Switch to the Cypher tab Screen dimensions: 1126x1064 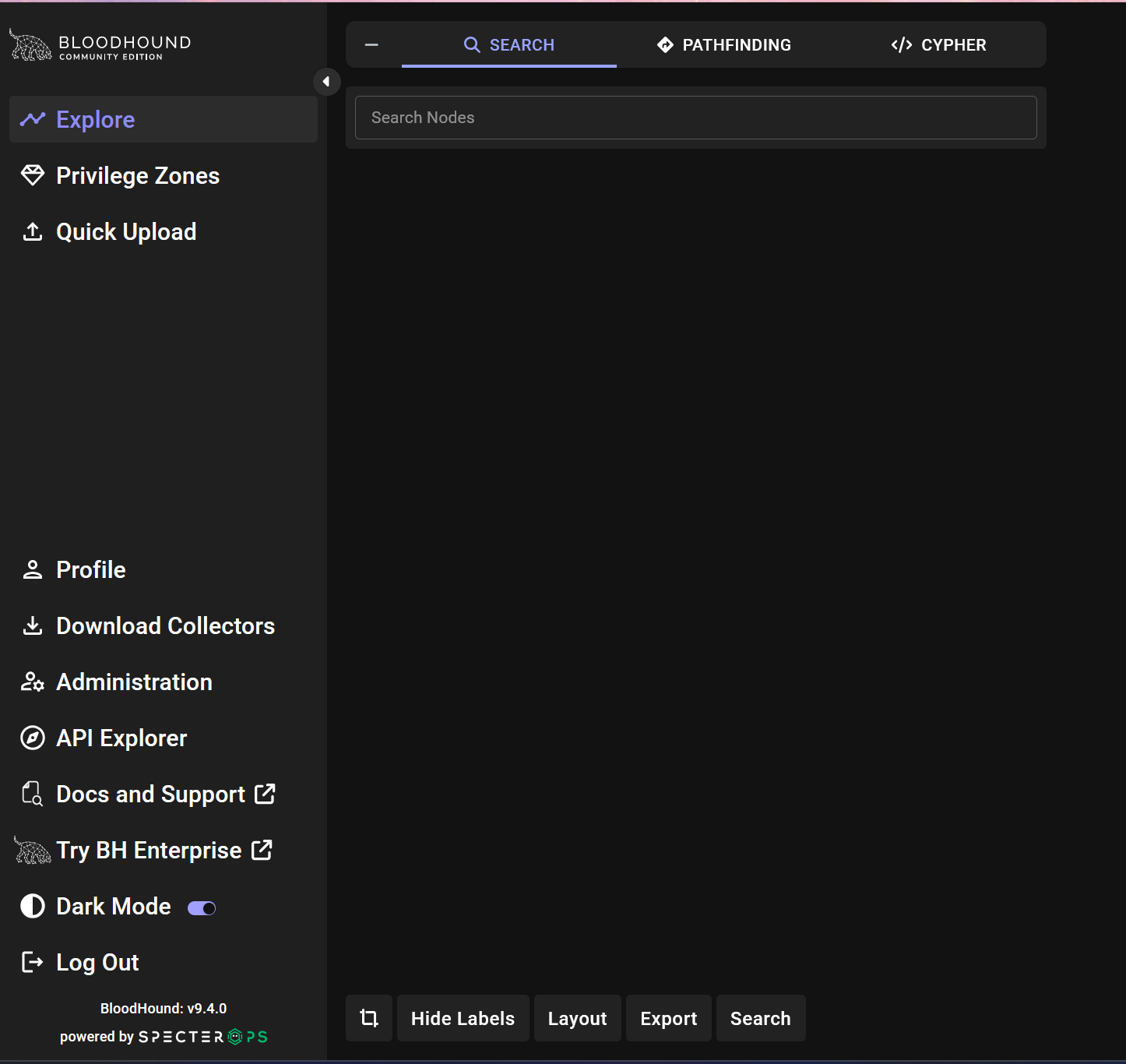pyautogui.click(x=938, y=45)
